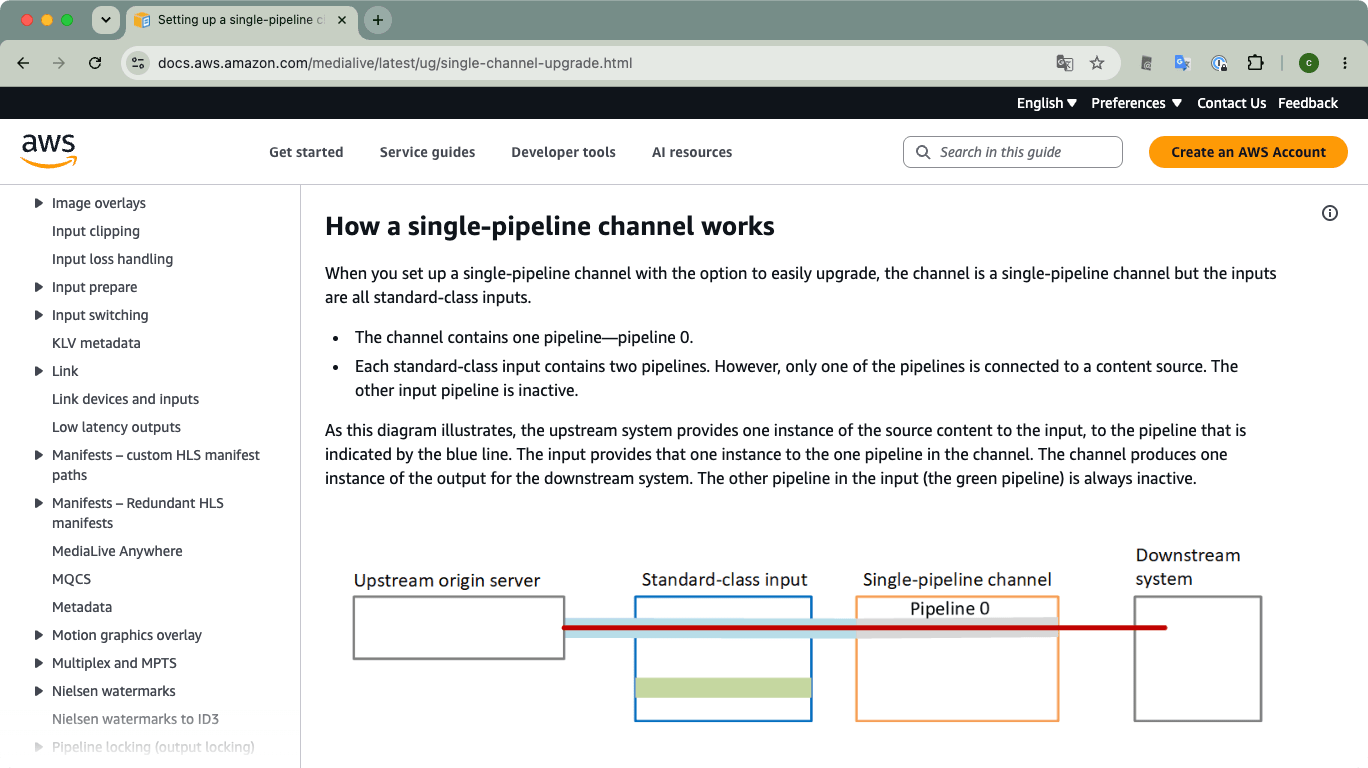Click the info icon beside the page heading

point(1330,213)
